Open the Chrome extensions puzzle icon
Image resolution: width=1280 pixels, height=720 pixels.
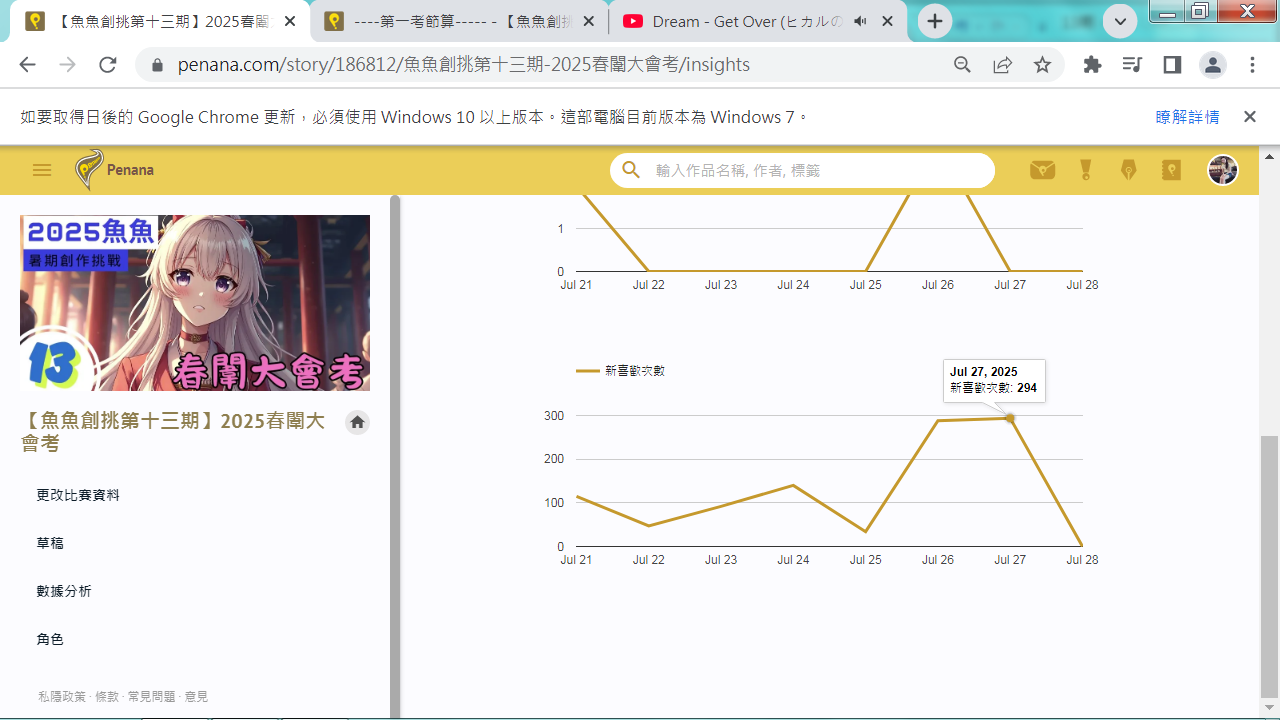(x=1092, y=65)
